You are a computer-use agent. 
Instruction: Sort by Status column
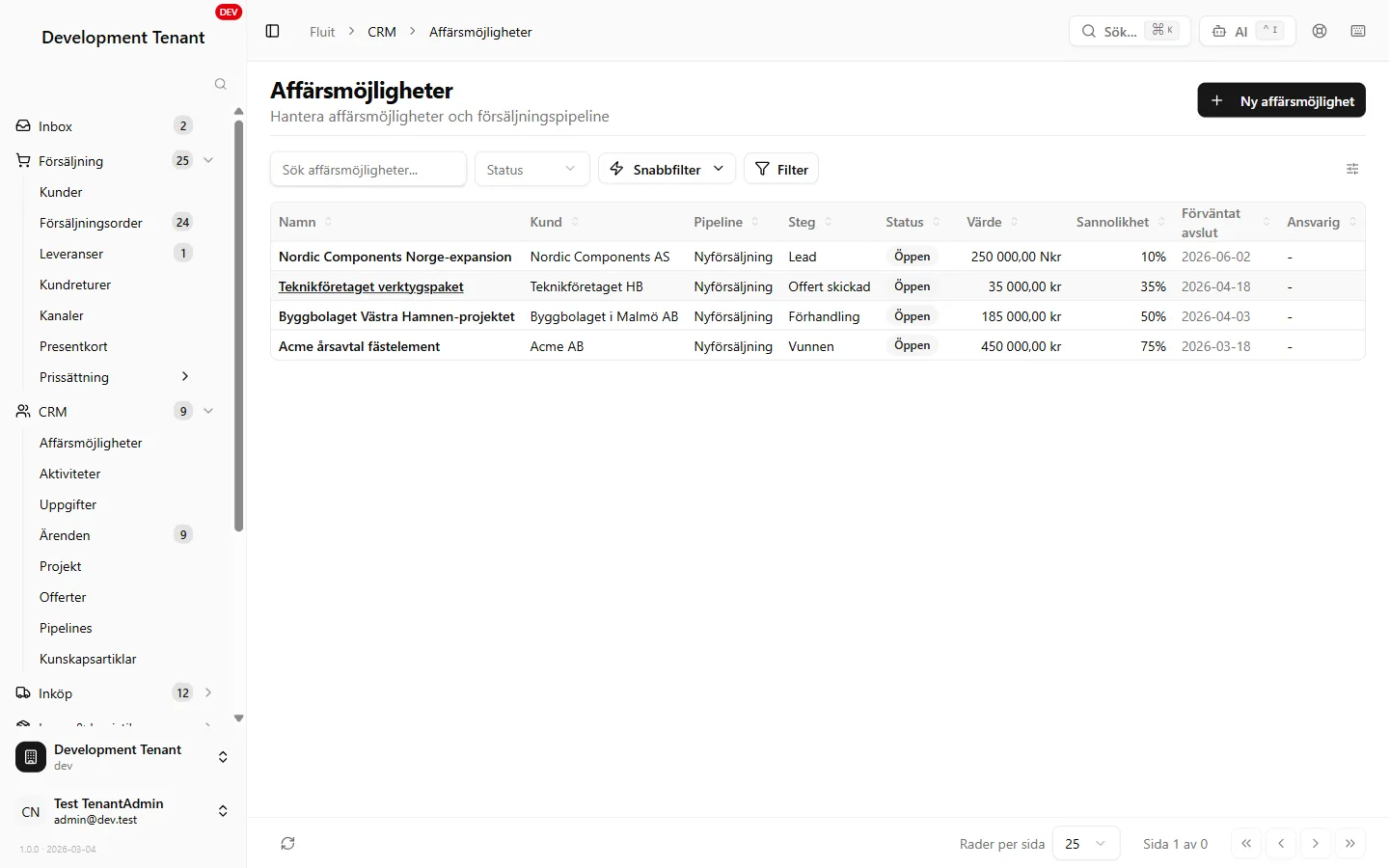point(912,222)
